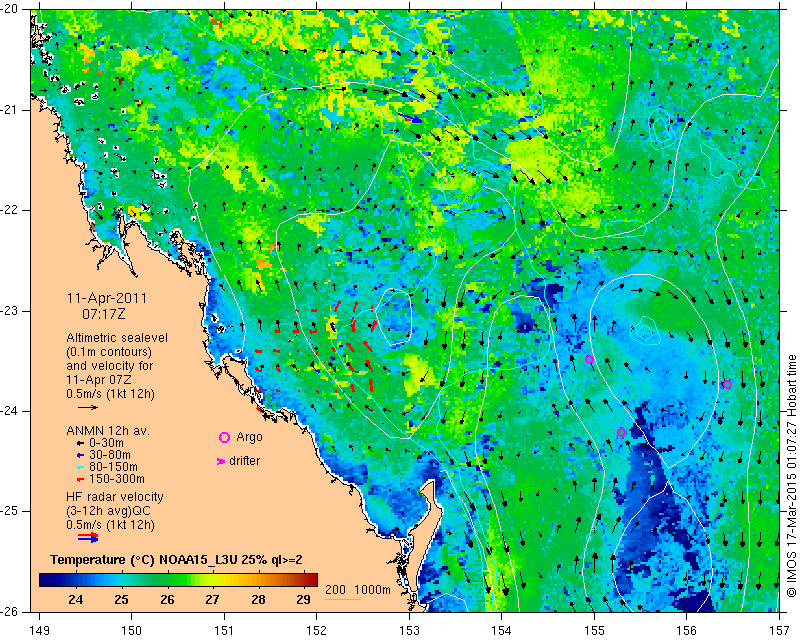Click the longitude axis label "153"
The height and width of the screenshot is (640, 800).
pos(410,631)
